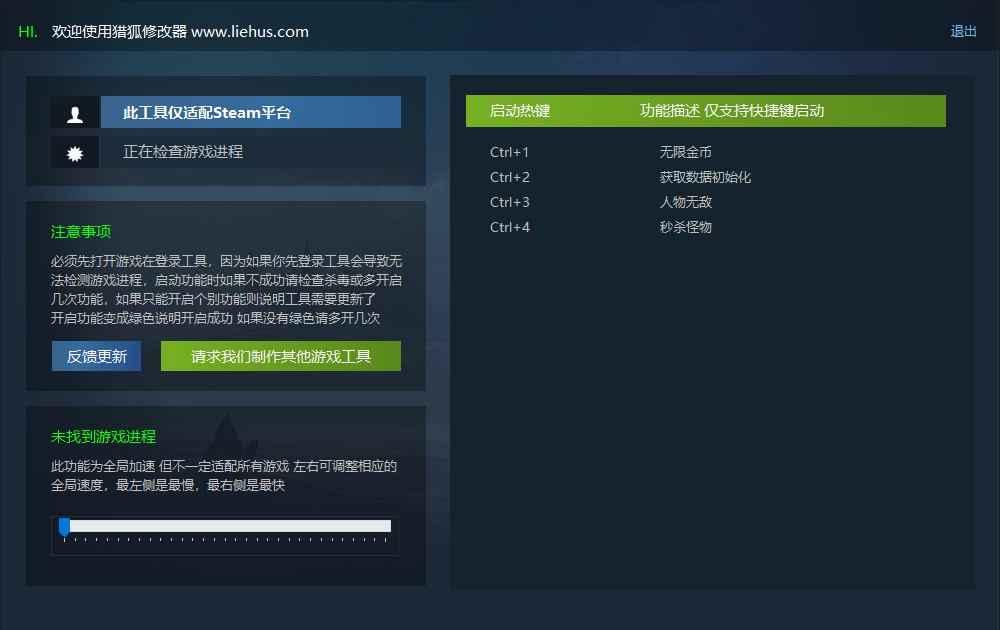The image size is (1000, 630).
Task: Click the 未找到游戏进程 heading
Action: pos(103,437)
